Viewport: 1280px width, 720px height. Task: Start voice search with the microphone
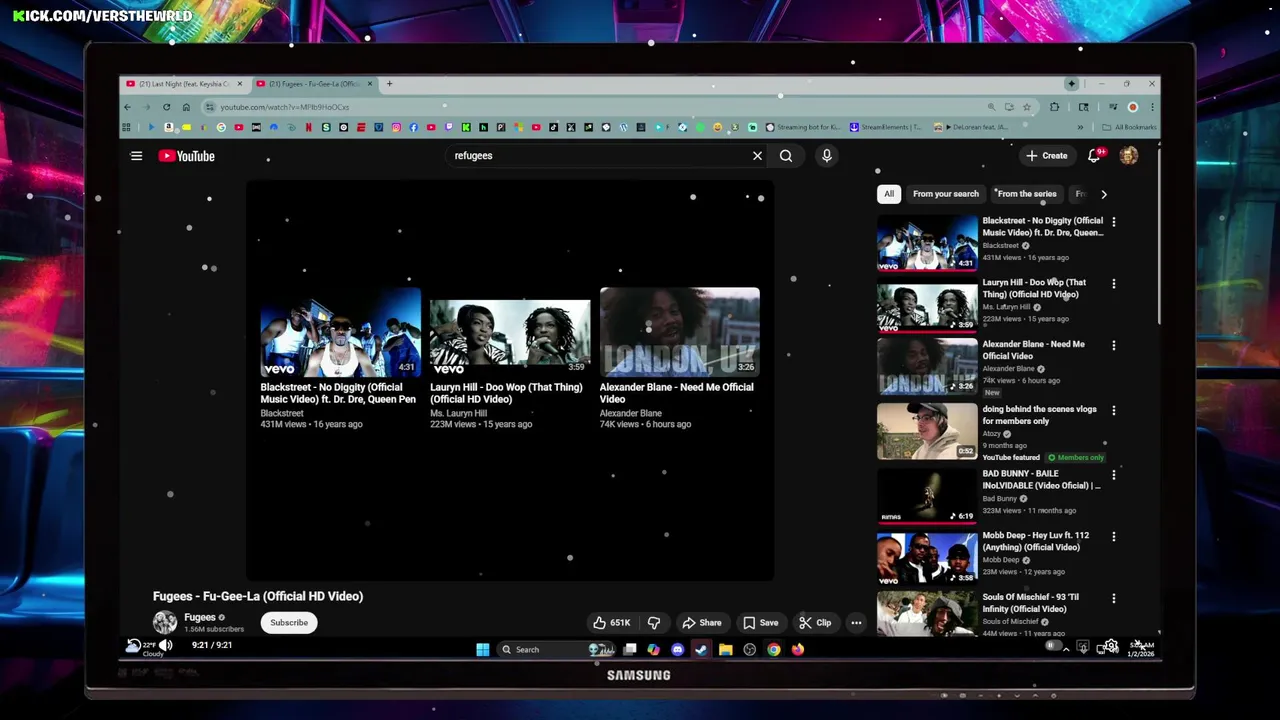826,156
